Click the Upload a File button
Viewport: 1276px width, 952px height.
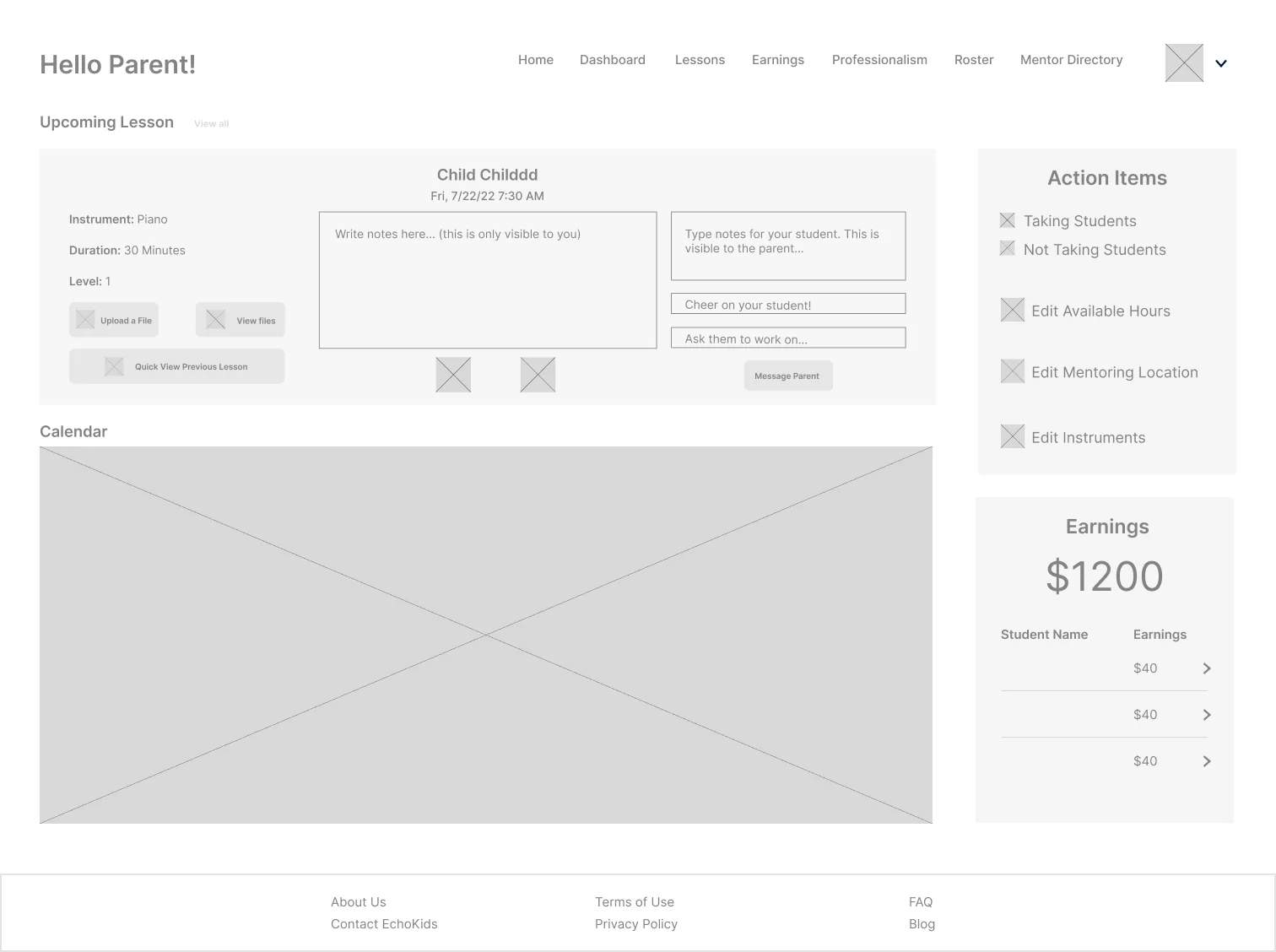click(114, 320)
